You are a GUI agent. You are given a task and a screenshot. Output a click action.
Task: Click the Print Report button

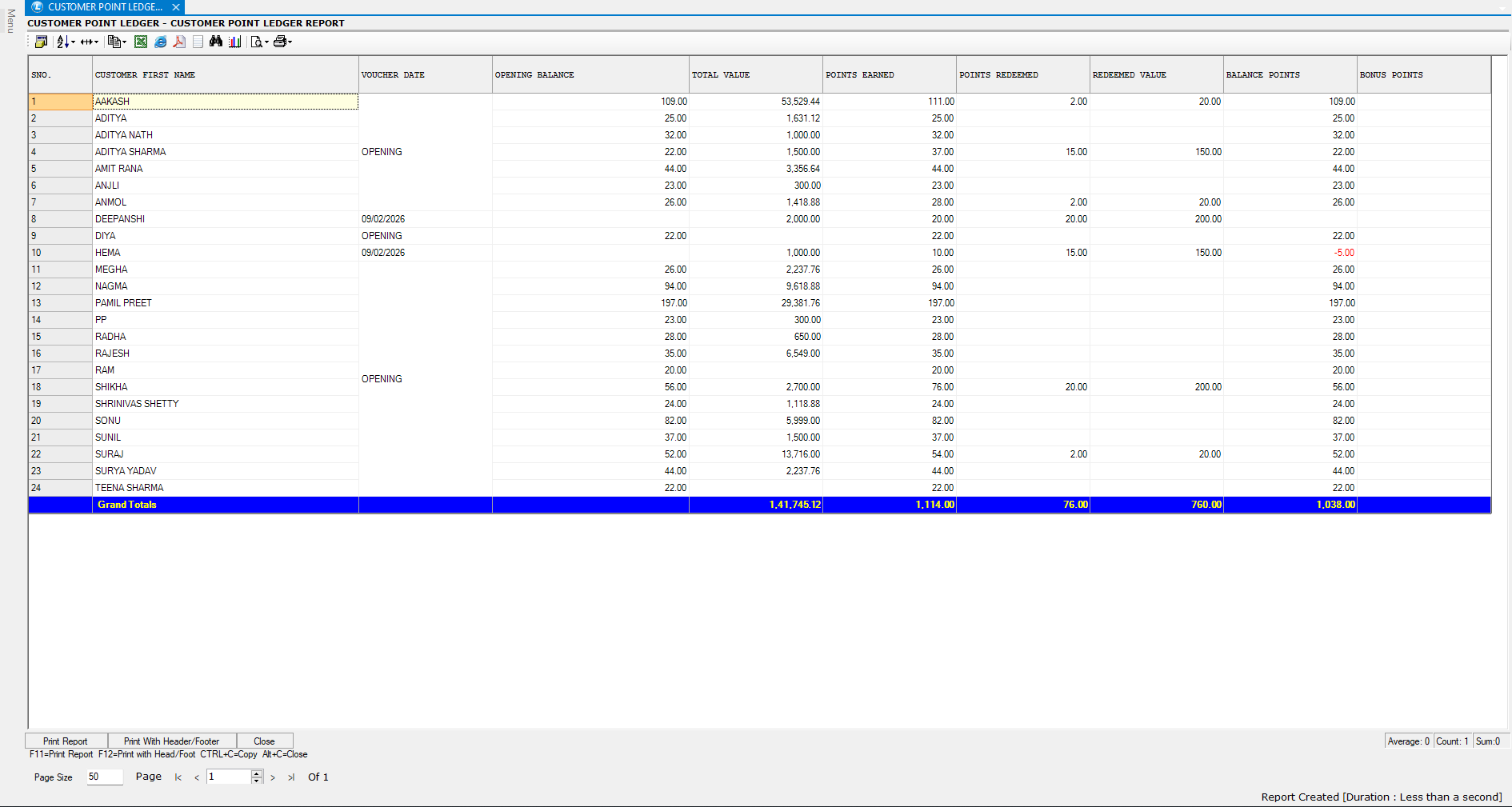(x=66, y=741)
